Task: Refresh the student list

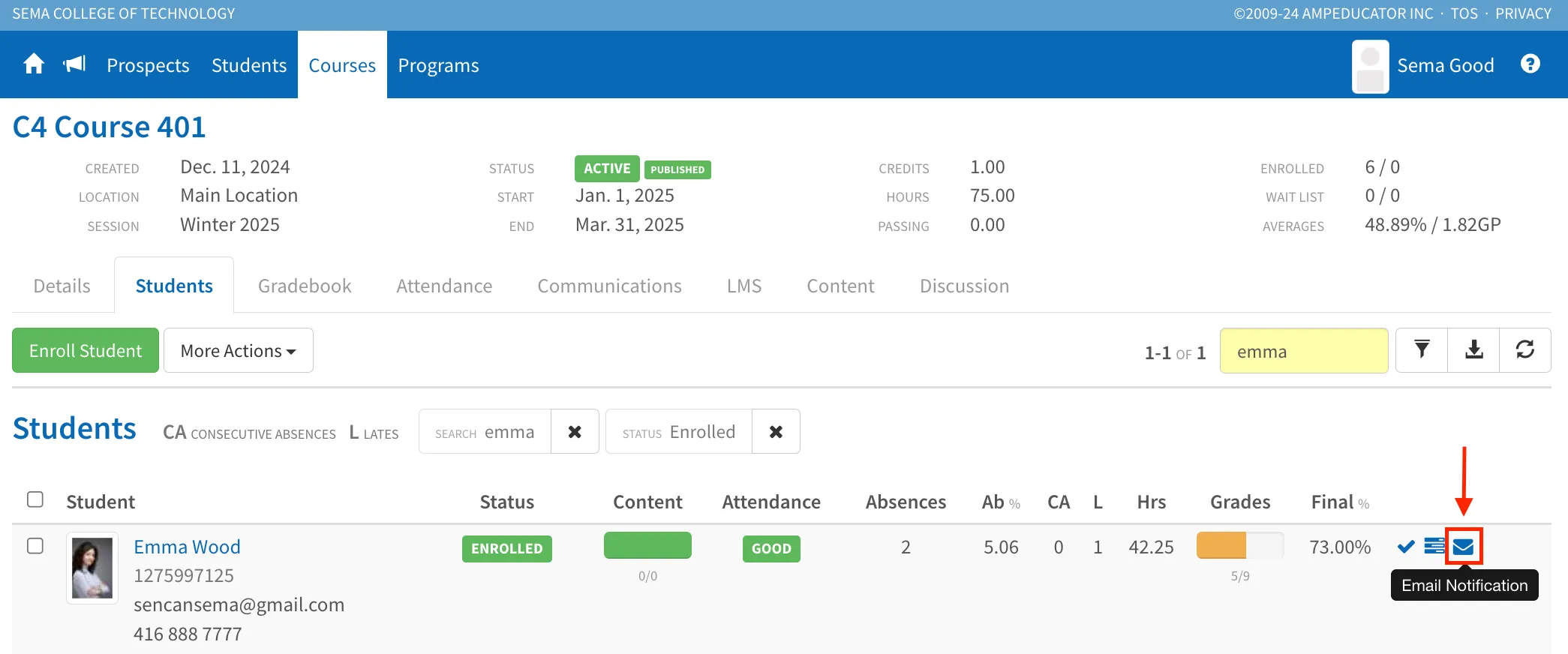Action: point(1525,350)
